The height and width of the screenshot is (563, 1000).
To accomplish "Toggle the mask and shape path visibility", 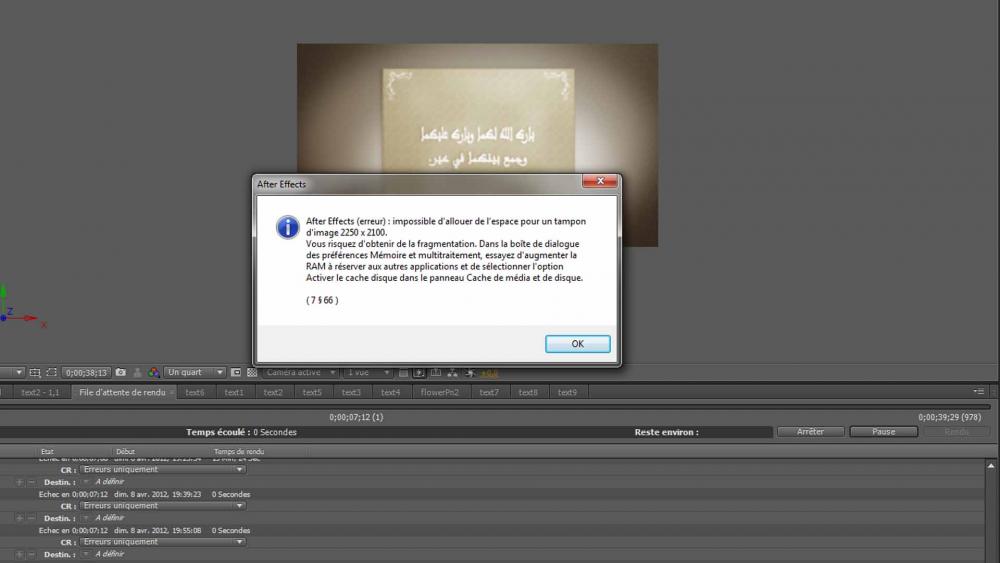I will pos(52,372).
